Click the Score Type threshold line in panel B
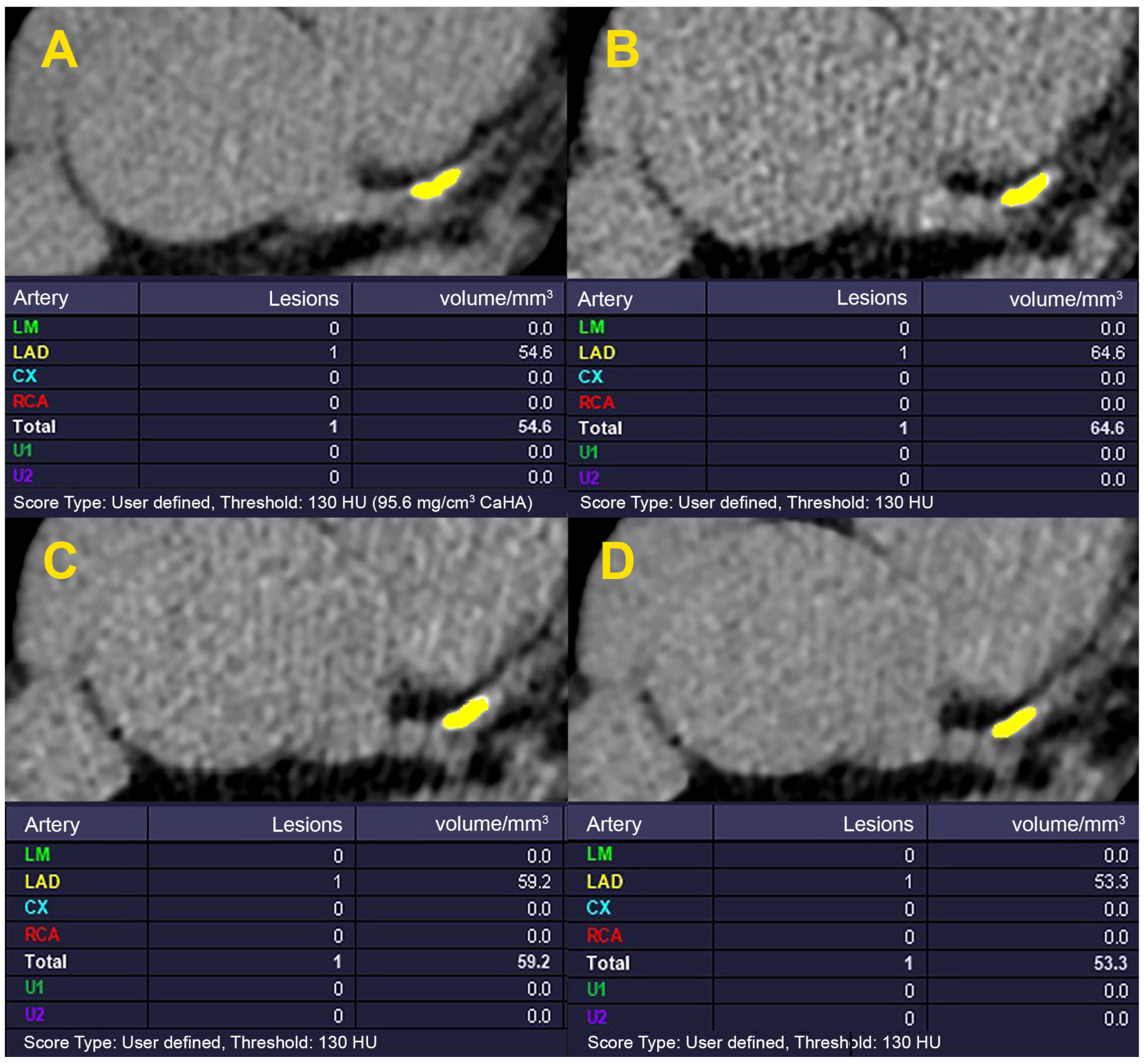The image size is (1147, 1064). [756, 503]
